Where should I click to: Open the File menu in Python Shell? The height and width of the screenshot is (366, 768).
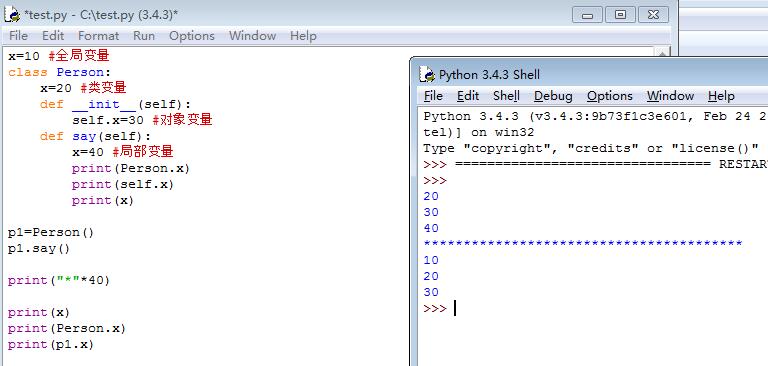coord(433,96)
